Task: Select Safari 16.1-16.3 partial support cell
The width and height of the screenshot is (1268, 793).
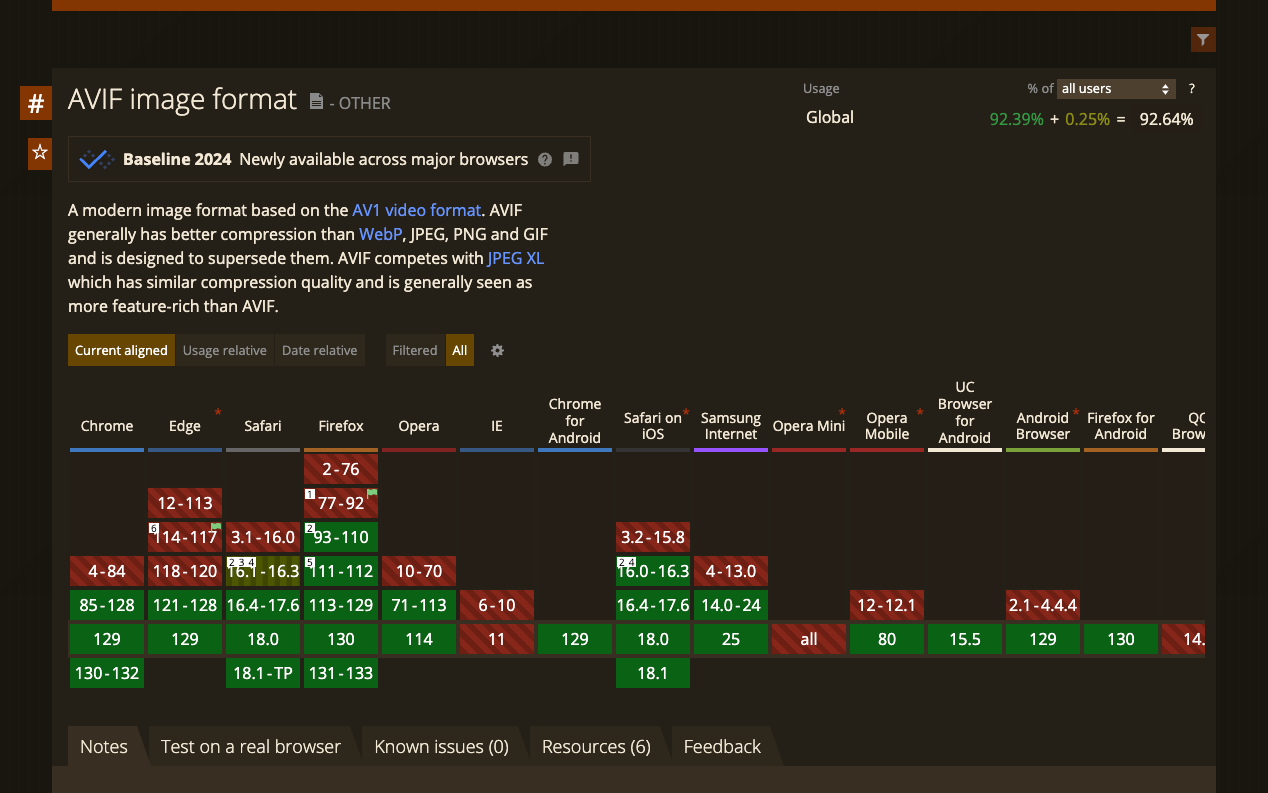Action: tap(263, 571)
